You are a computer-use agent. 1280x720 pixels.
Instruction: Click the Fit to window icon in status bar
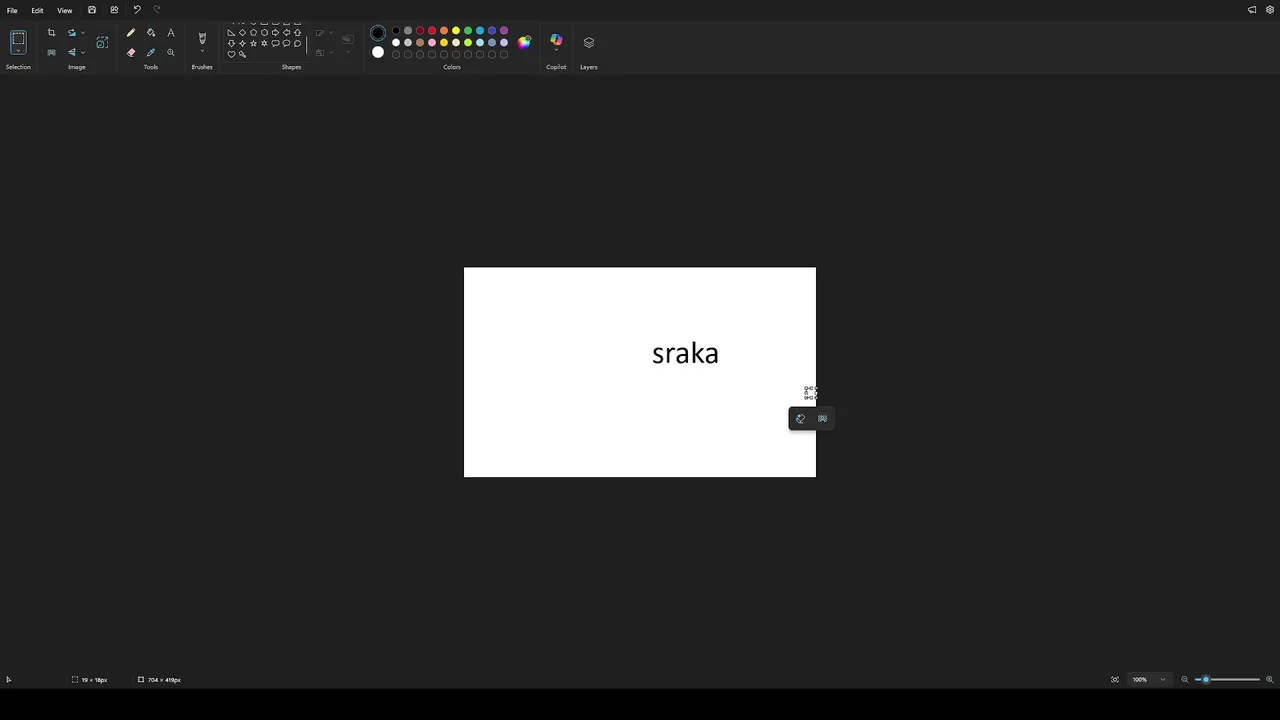point(1115,680)
